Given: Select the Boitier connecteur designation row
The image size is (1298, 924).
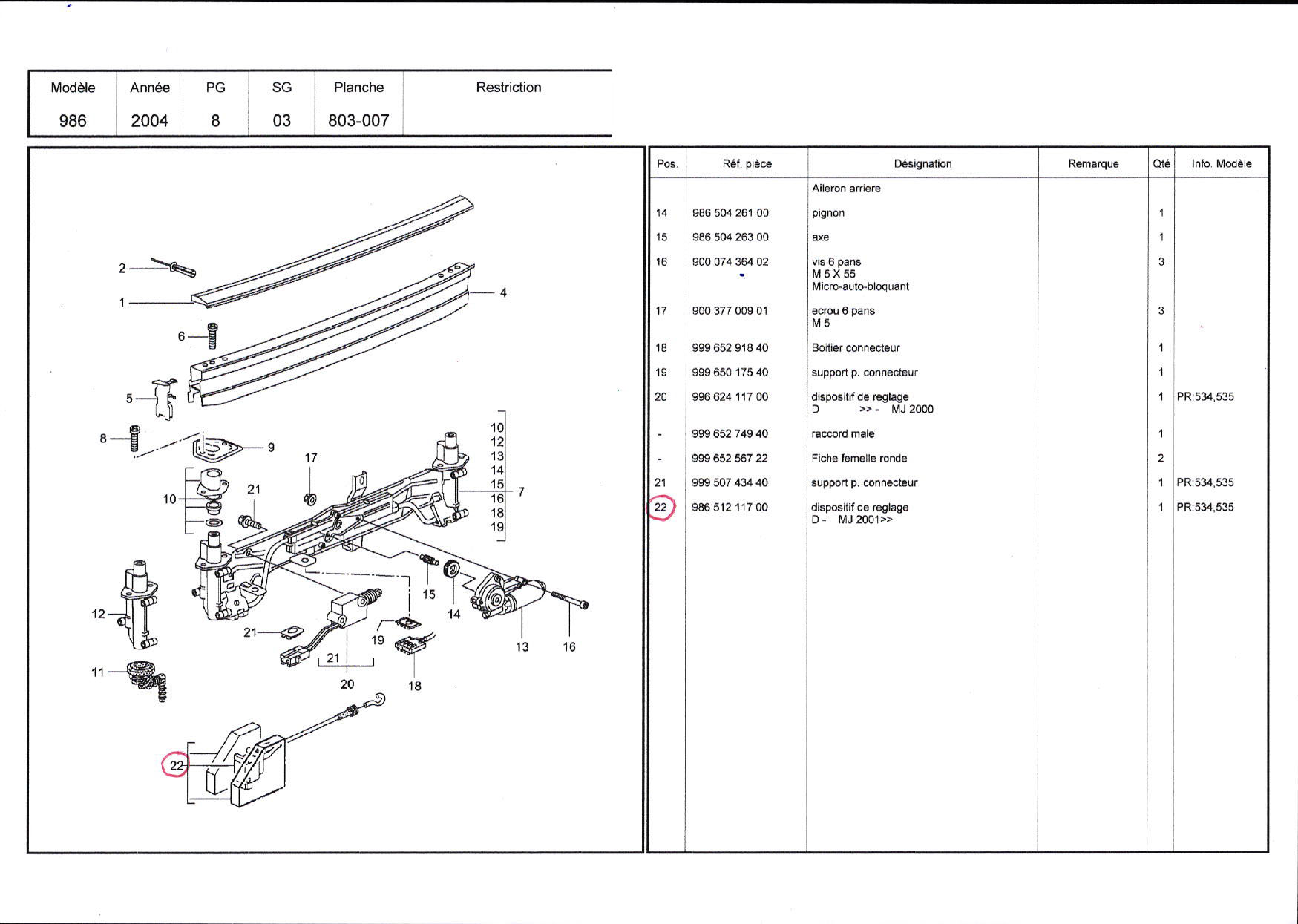Looking at the screenshot, I should click(855, 348).
